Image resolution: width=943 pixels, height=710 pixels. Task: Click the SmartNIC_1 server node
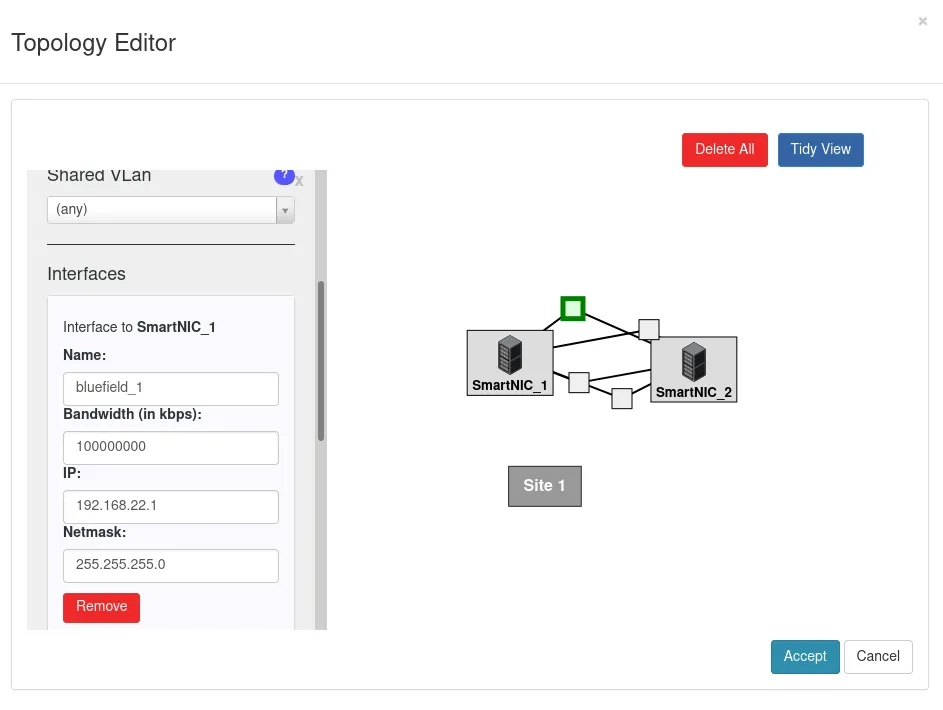510,363
